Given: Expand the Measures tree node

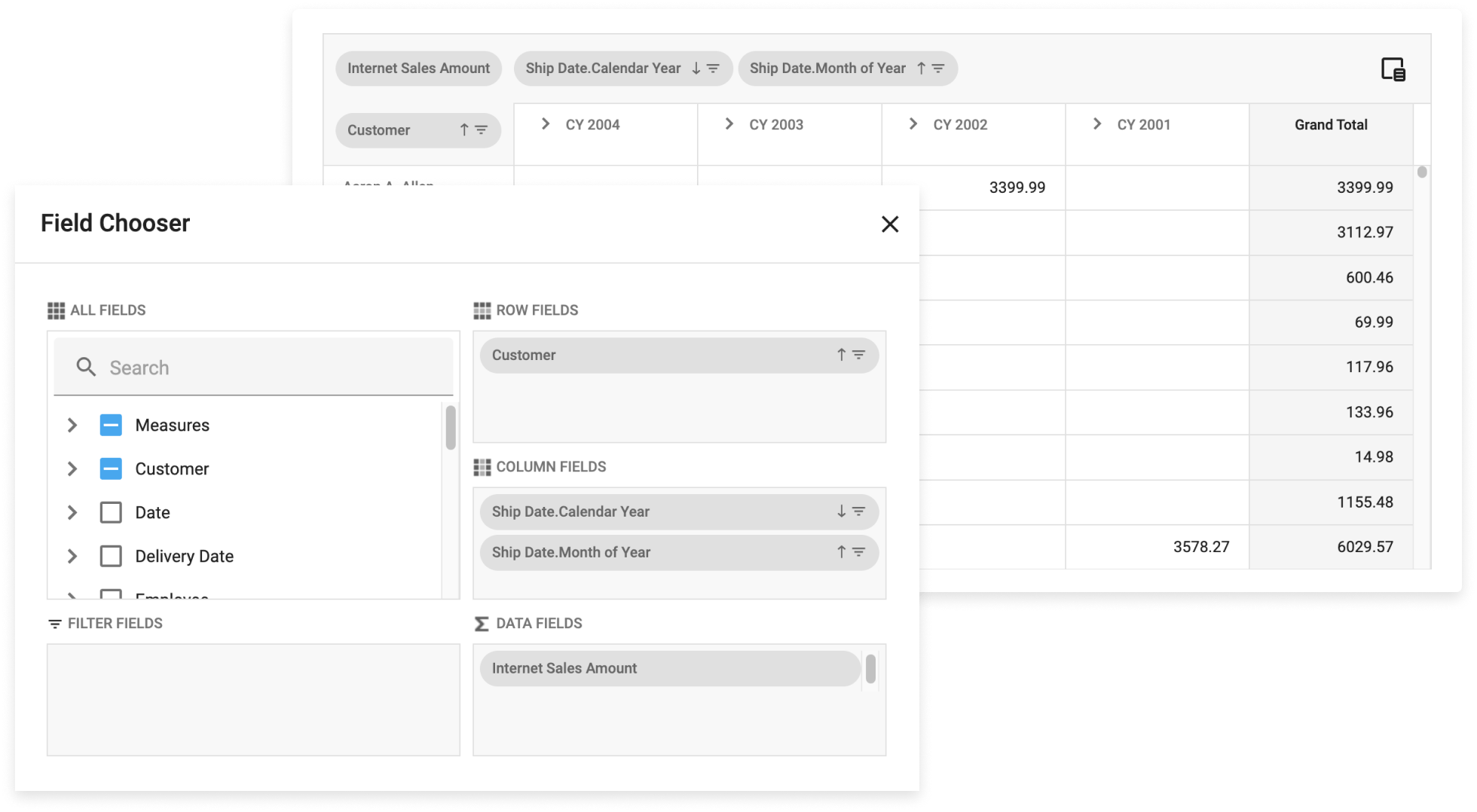Looking at the screenshot, I should click(x=72, y=425).
